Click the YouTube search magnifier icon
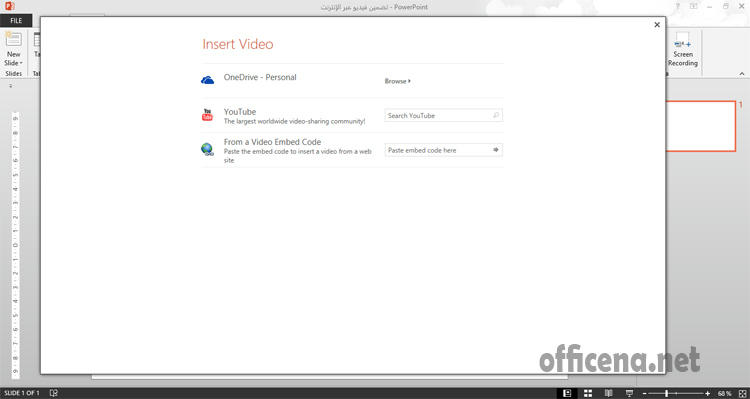 496,115
